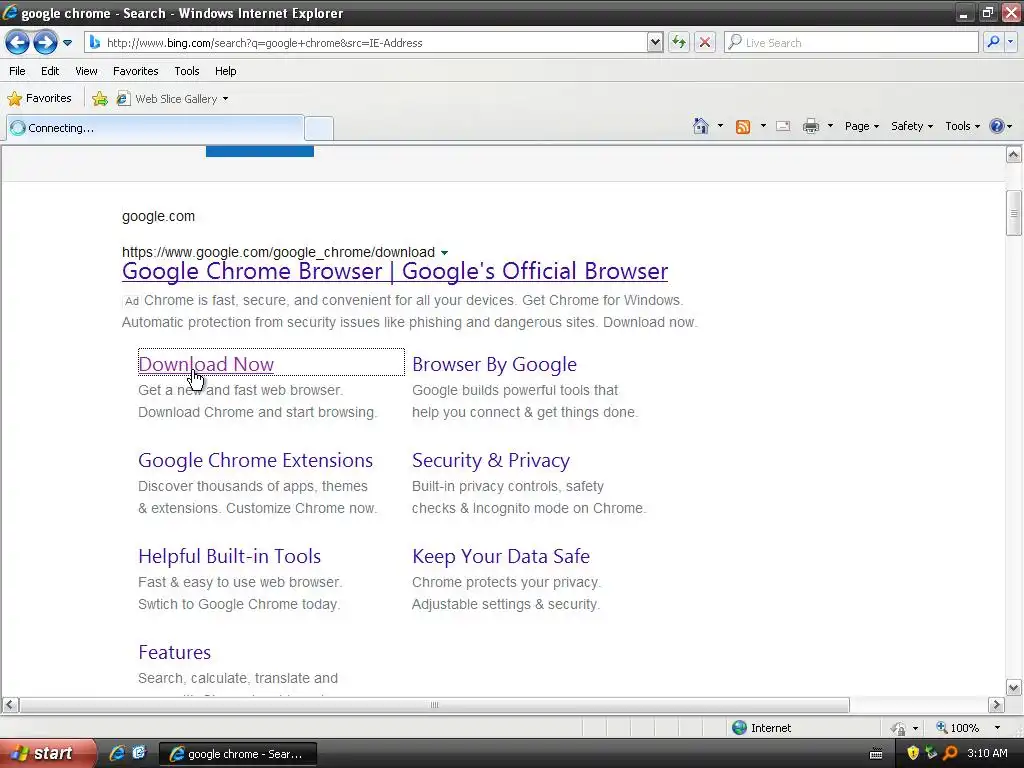The width and height of the screenshot is (1024, 768).
Task: Expand the Print options dropdown arrow
Action: (x=830, y=126)
